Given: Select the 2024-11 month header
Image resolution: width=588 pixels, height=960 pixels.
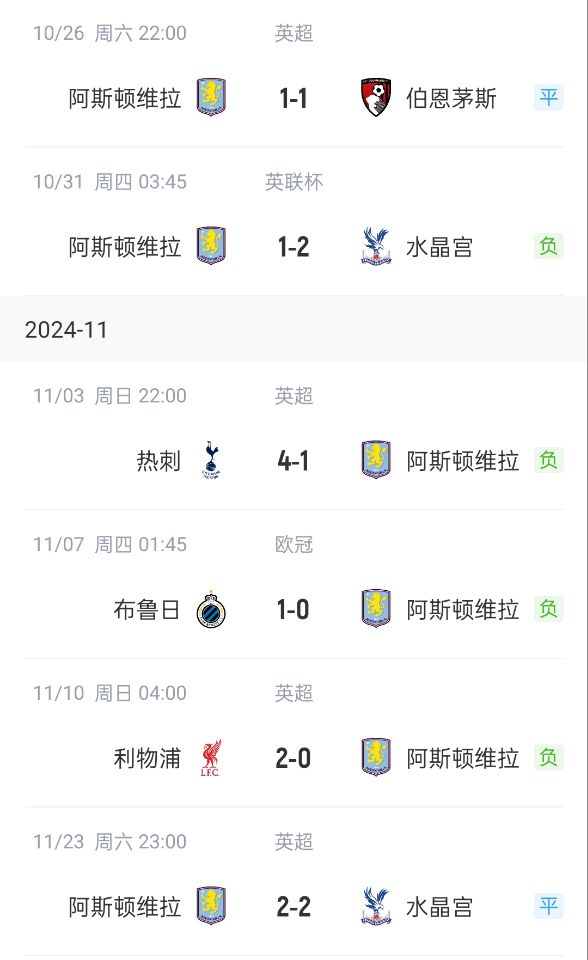Looking at the screenshot, I should [x=294, y=329].
